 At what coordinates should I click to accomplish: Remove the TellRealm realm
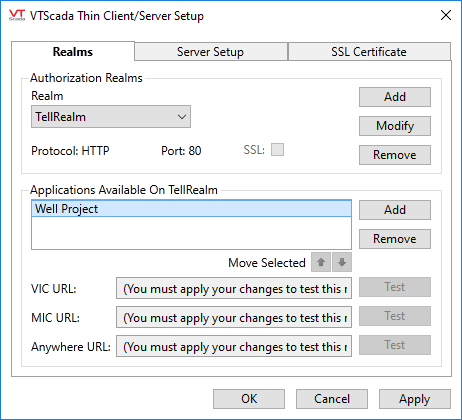395,155
